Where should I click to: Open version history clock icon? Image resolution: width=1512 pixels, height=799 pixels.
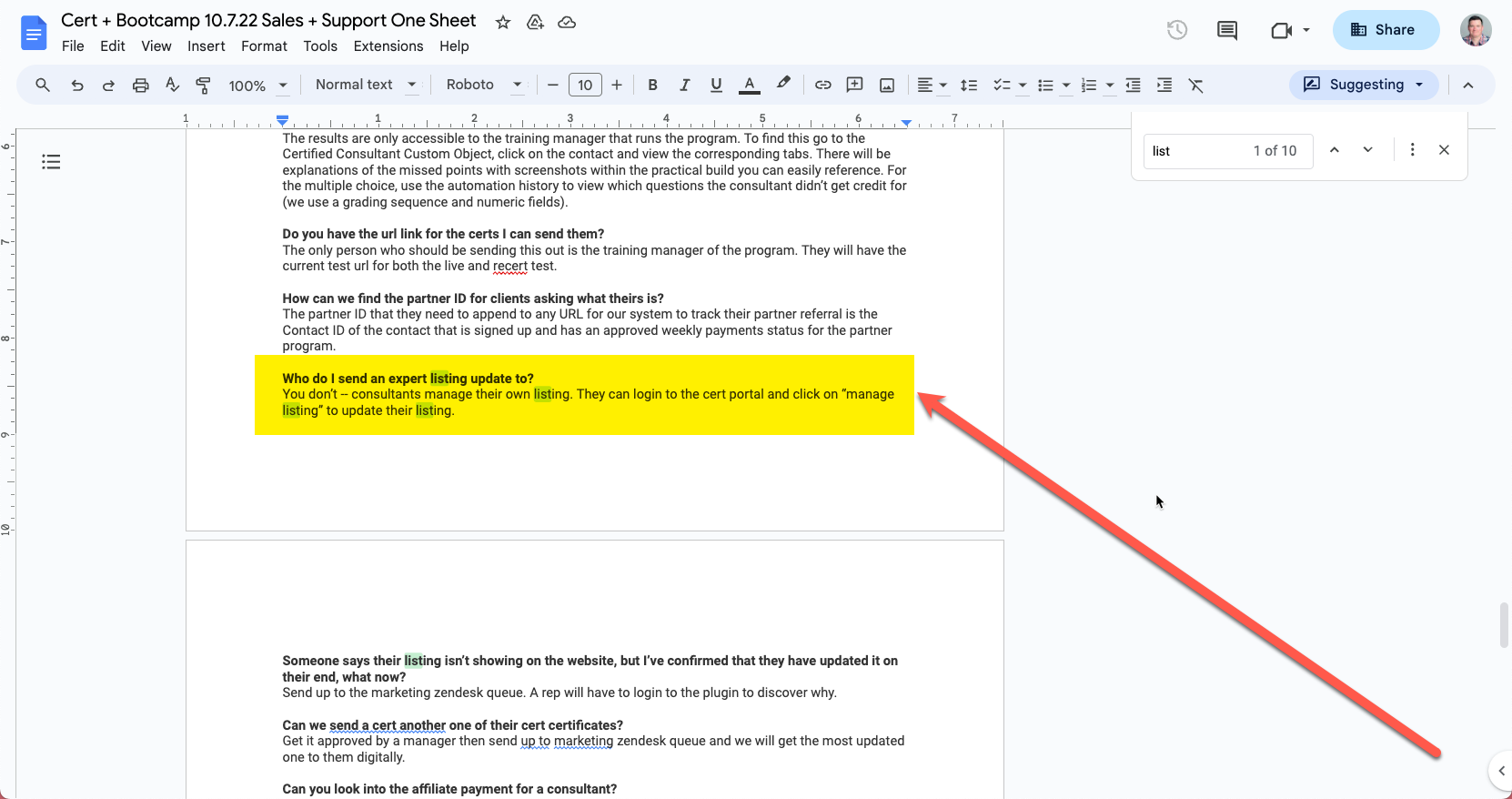pos(1176,30)
